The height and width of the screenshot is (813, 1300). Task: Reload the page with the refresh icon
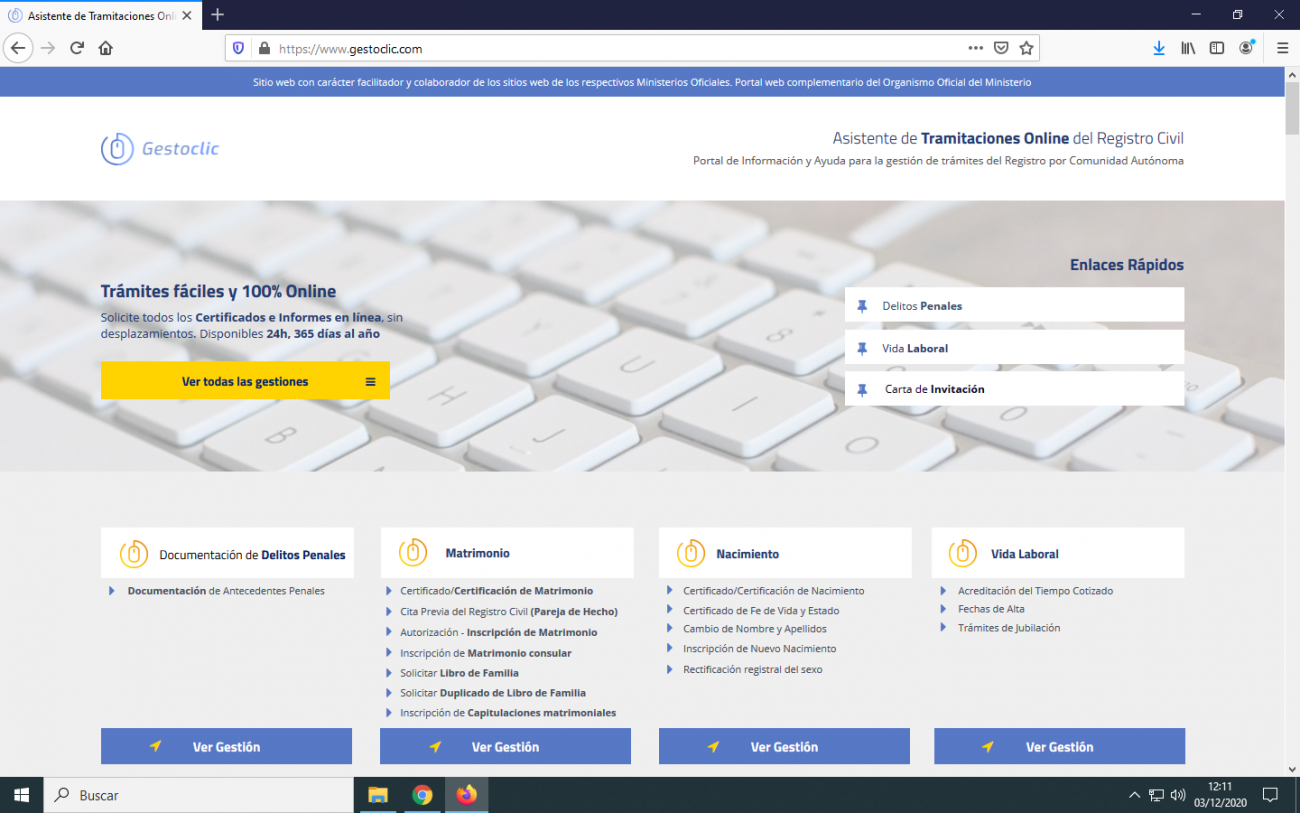77,48
